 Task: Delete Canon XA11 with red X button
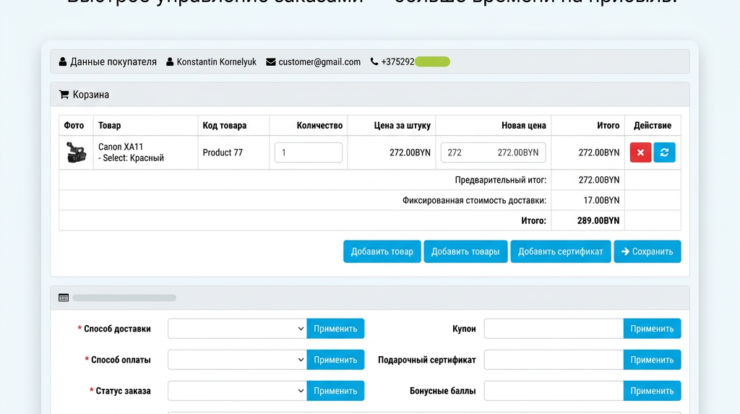(640, 152)
